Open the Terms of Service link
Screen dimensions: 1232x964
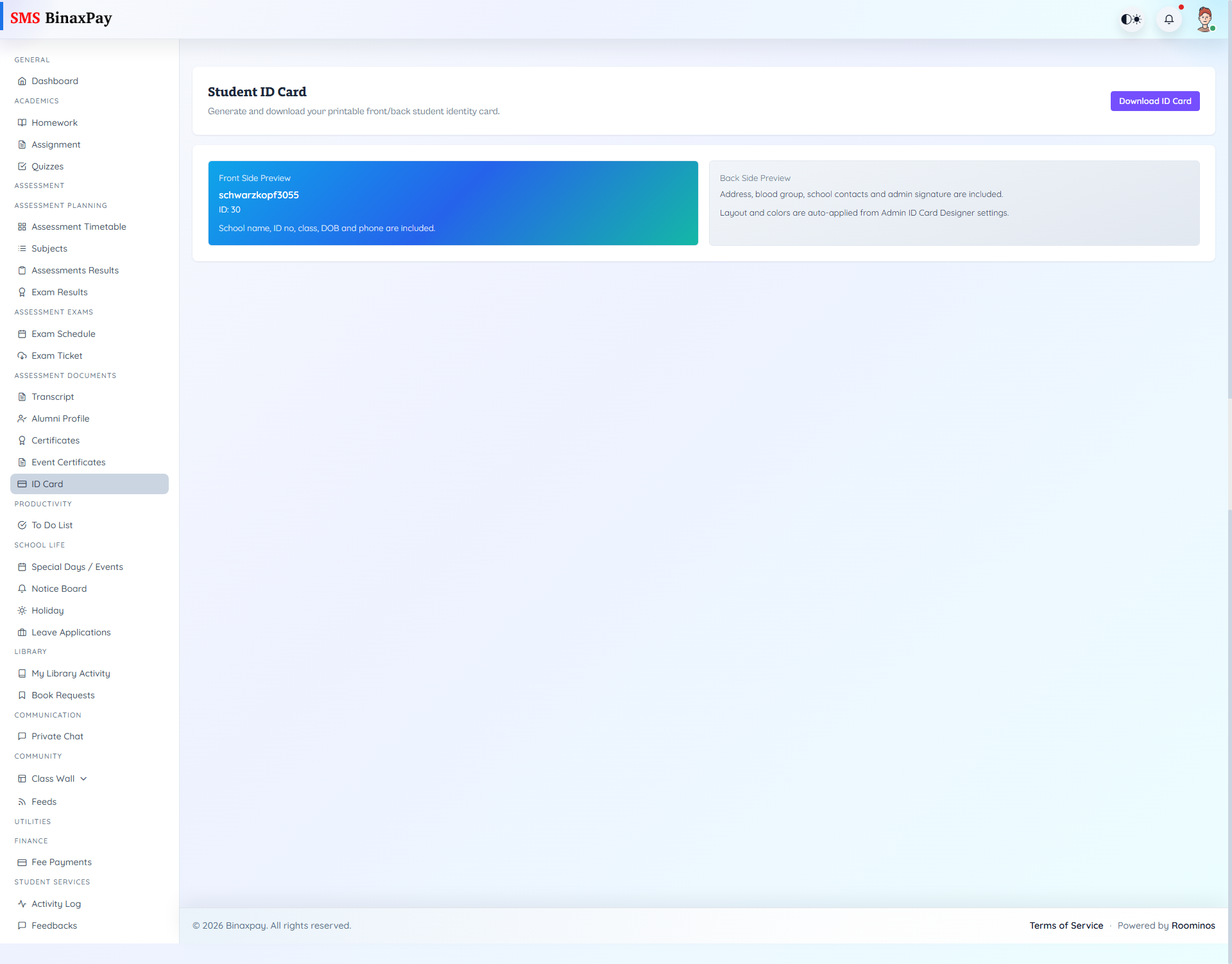pyautogui.click(x=1066, y=925)
